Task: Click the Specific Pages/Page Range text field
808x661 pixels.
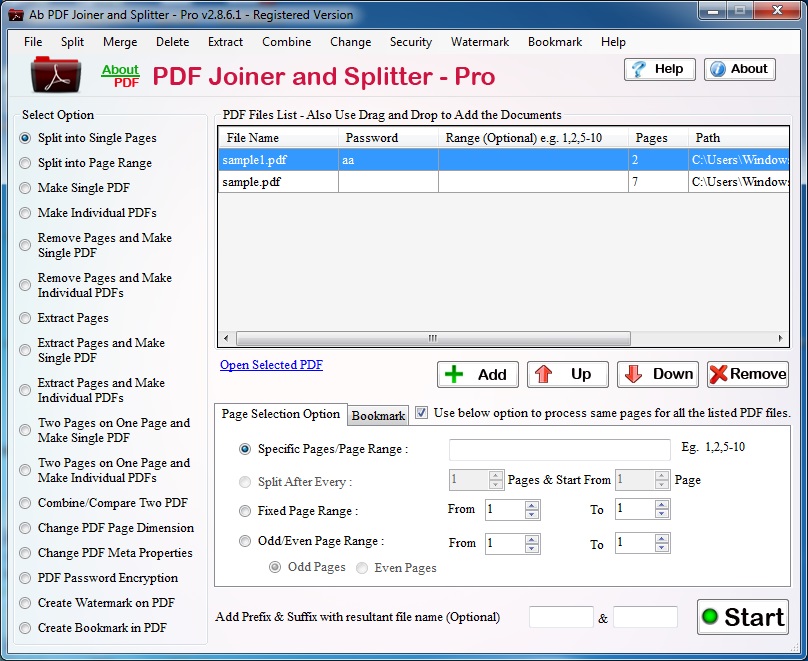Action: click(x=559, y=450)
